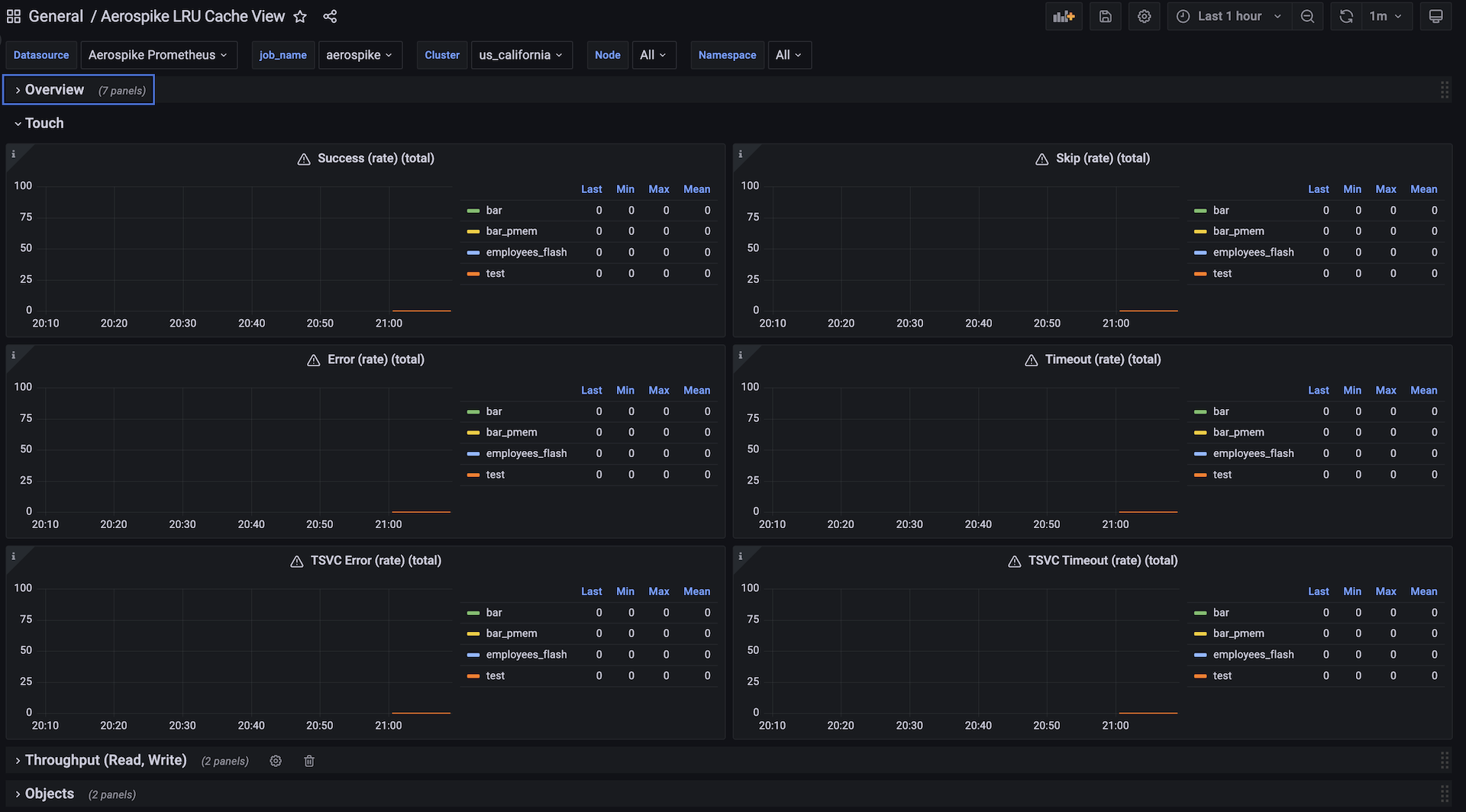This screenshot has width=1466, height=812.
Task: Cycle view mode with the monitor icon
Action: (x=1435, y=16)
